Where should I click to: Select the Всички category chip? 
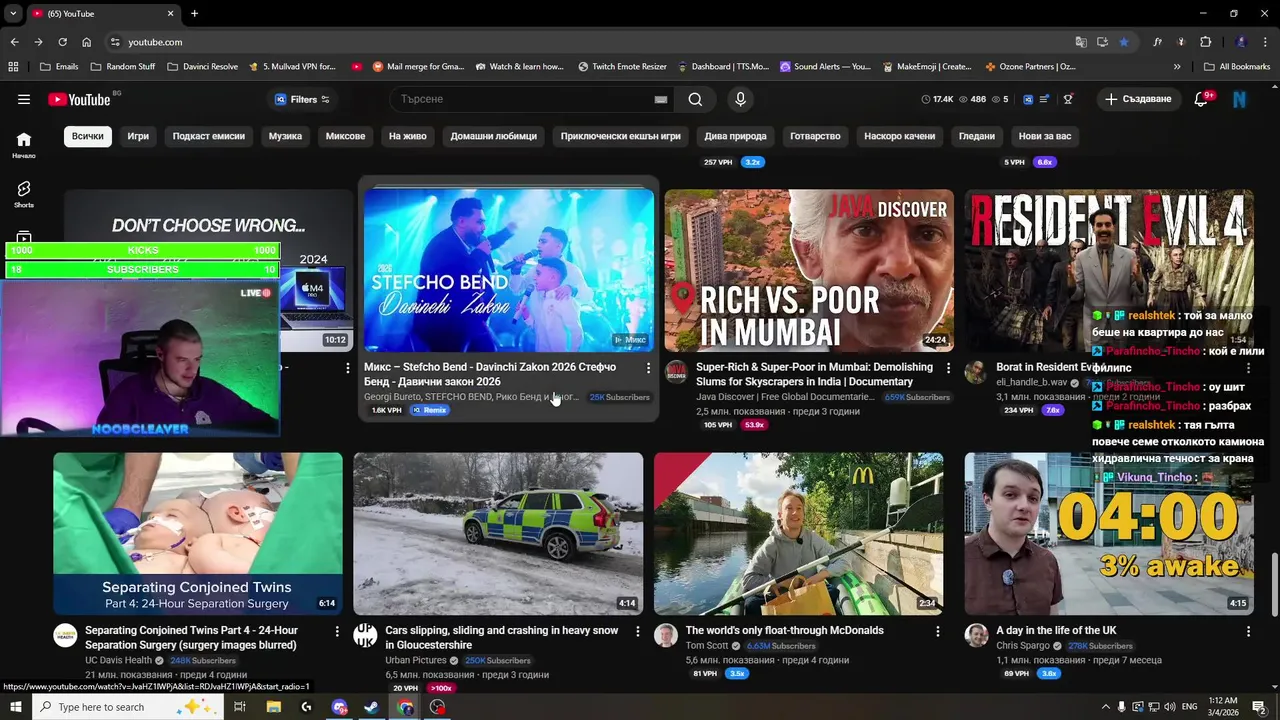[87, 136]
